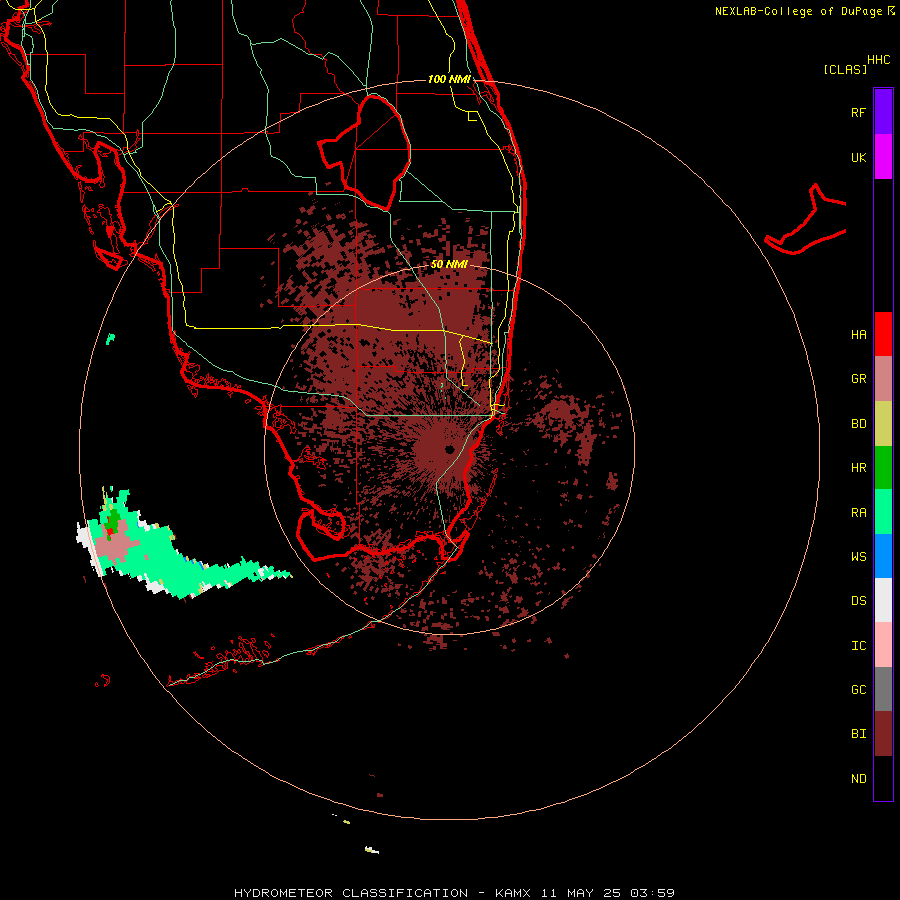900x900 pixels.
Task: Click the HR dark green legend swatch
Action: point(883,468)
